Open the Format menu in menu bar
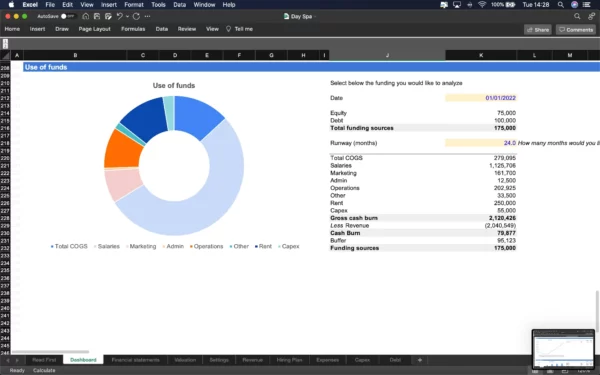Viewport: 600px width, 375px height. [x=134, y=5]
